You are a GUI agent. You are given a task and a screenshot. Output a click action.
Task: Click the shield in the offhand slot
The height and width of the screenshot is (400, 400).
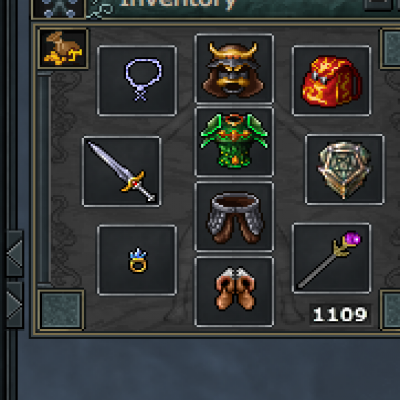pos(345,169)
